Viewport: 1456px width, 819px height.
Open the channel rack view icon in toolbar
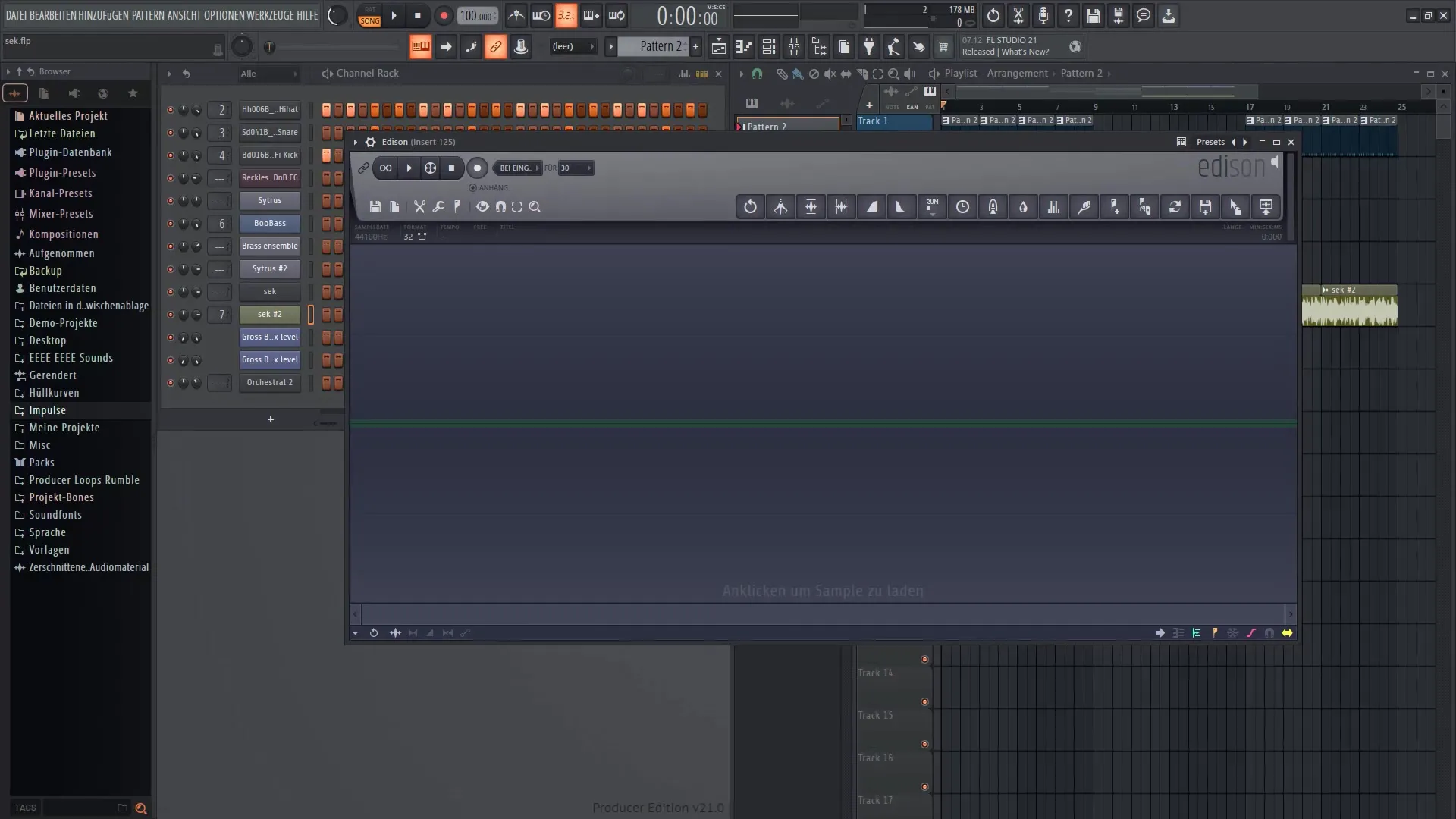point(768,47)
